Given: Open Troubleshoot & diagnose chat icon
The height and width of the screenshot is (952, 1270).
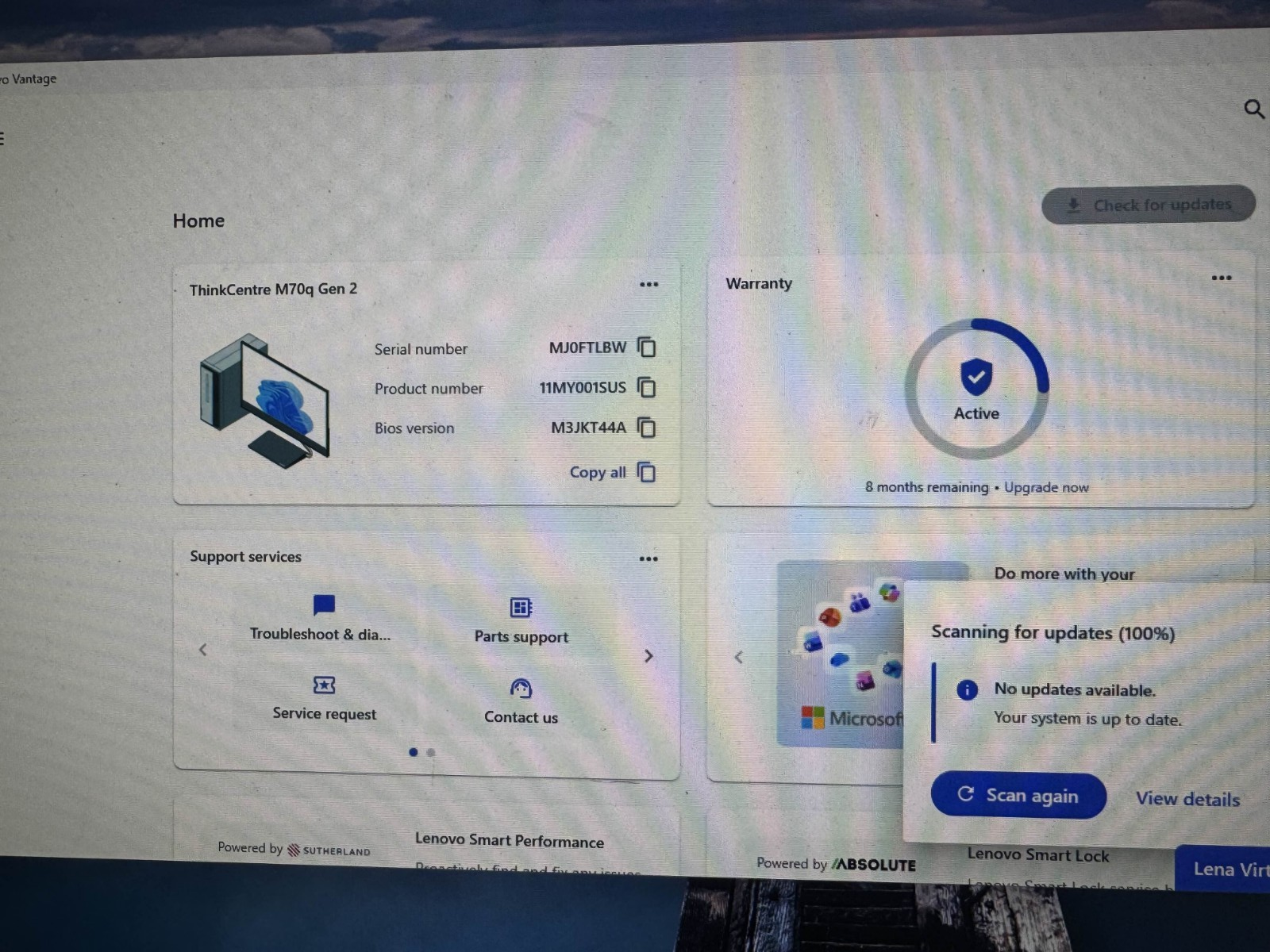Looking at the screenshot, I should 324,606.
